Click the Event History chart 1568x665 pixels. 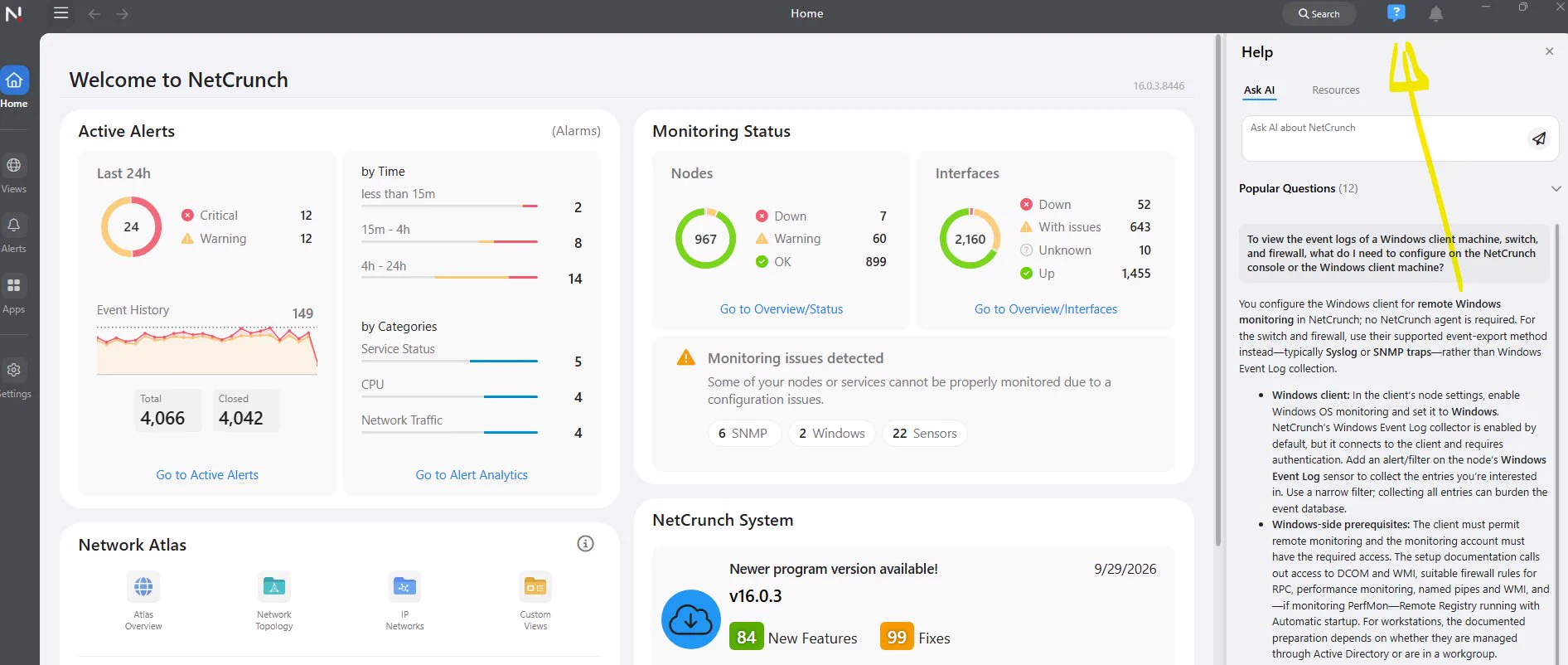[207, 350]
